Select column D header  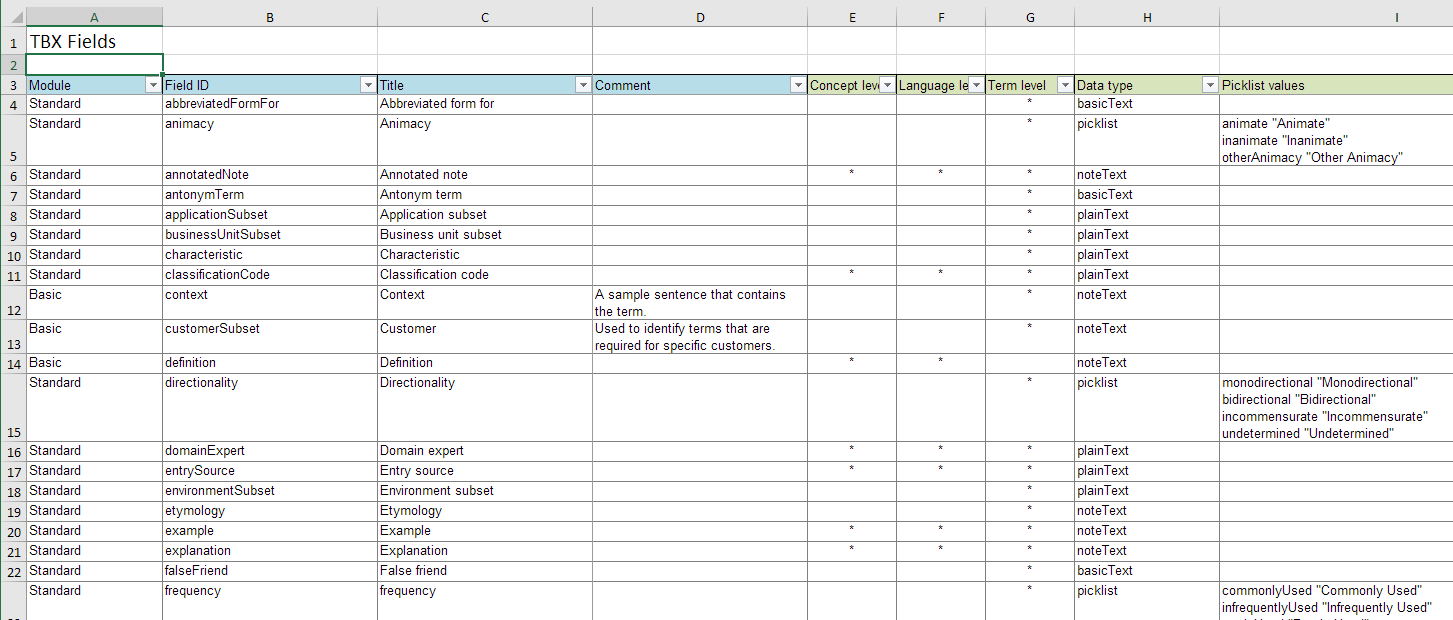tap(700, 17)
